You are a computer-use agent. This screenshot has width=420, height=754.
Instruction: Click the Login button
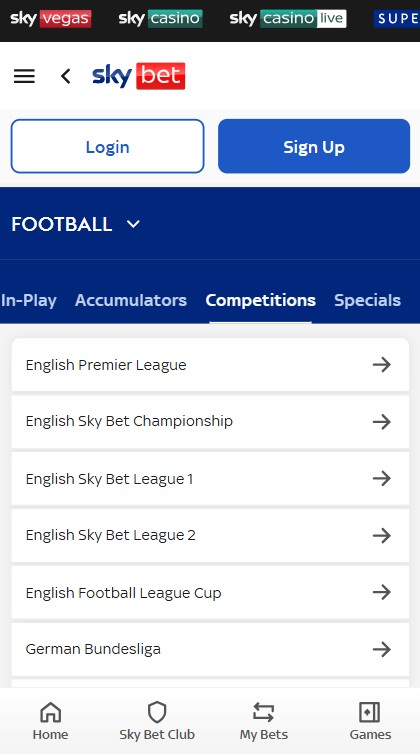tap(108, 146)
